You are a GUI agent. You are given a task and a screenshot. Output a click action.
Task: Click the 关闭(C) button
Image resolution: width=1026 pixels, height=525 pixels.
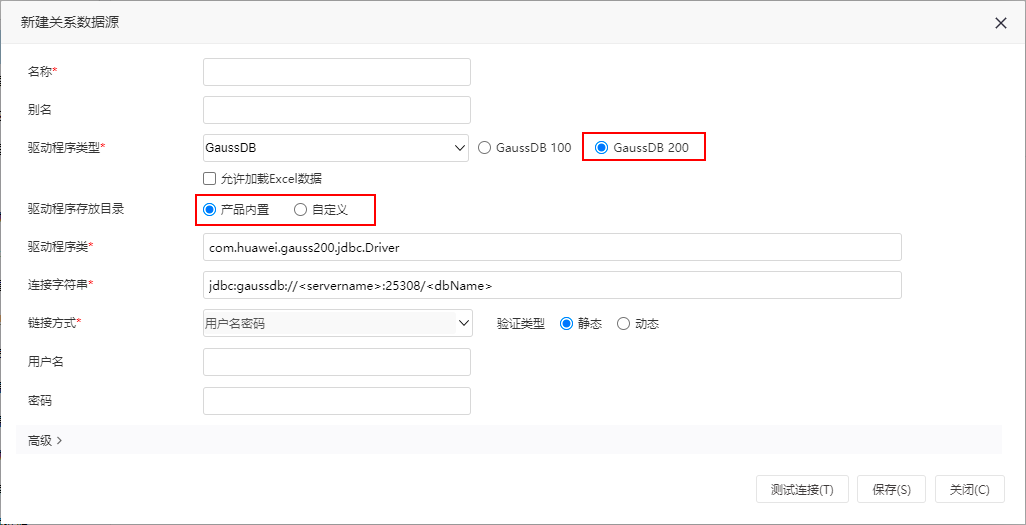pyautogui.click(x=970, y=489)
